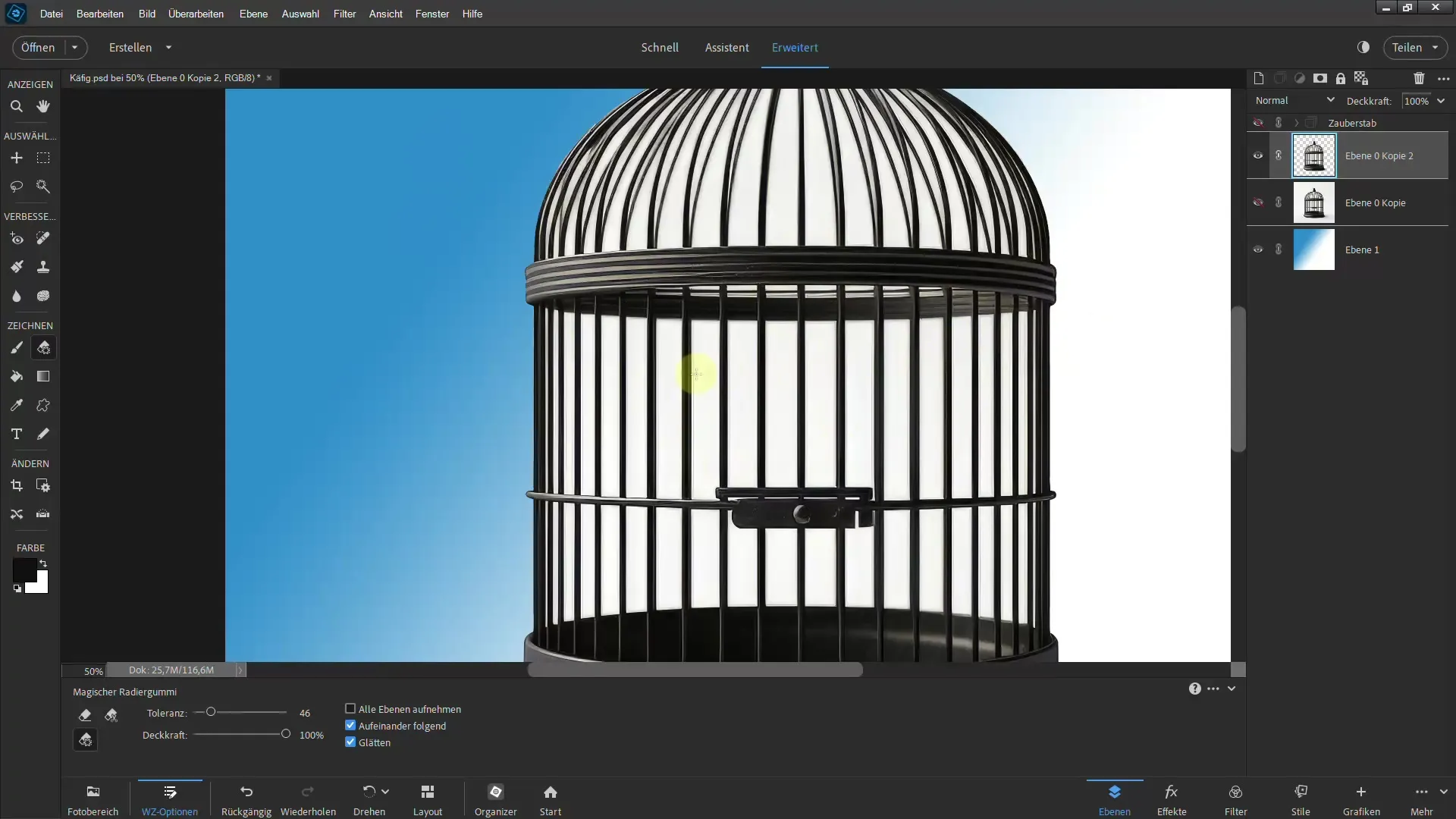
Task: Open the Deckkraft opacity dropdown arrow
Action: click(x=1441, y=101)
